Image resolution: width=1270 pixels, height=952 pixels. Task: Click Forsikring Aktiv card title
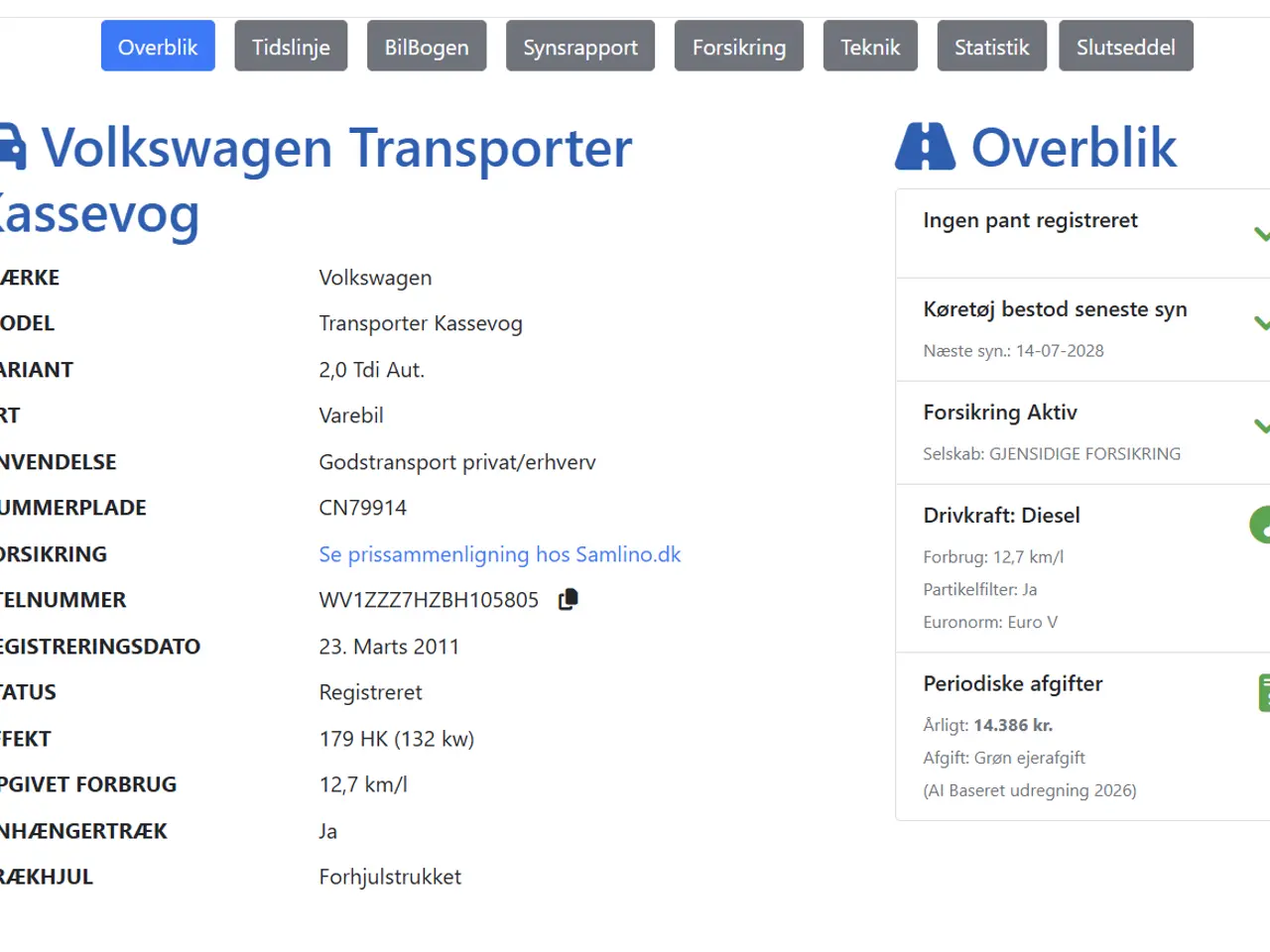(1000, 413)
